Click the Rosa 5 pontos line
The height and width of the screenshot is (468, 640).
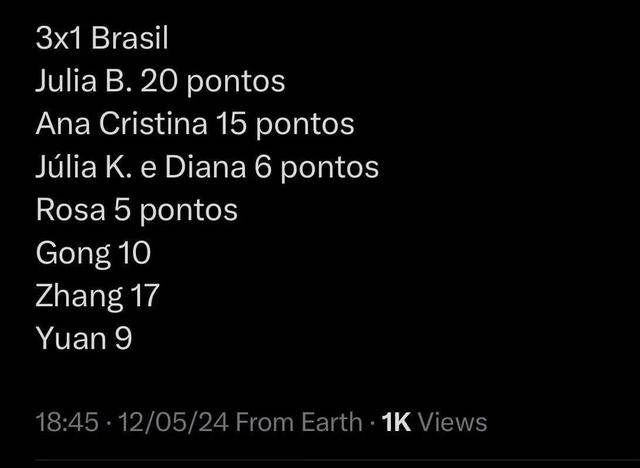coord(136,211)
